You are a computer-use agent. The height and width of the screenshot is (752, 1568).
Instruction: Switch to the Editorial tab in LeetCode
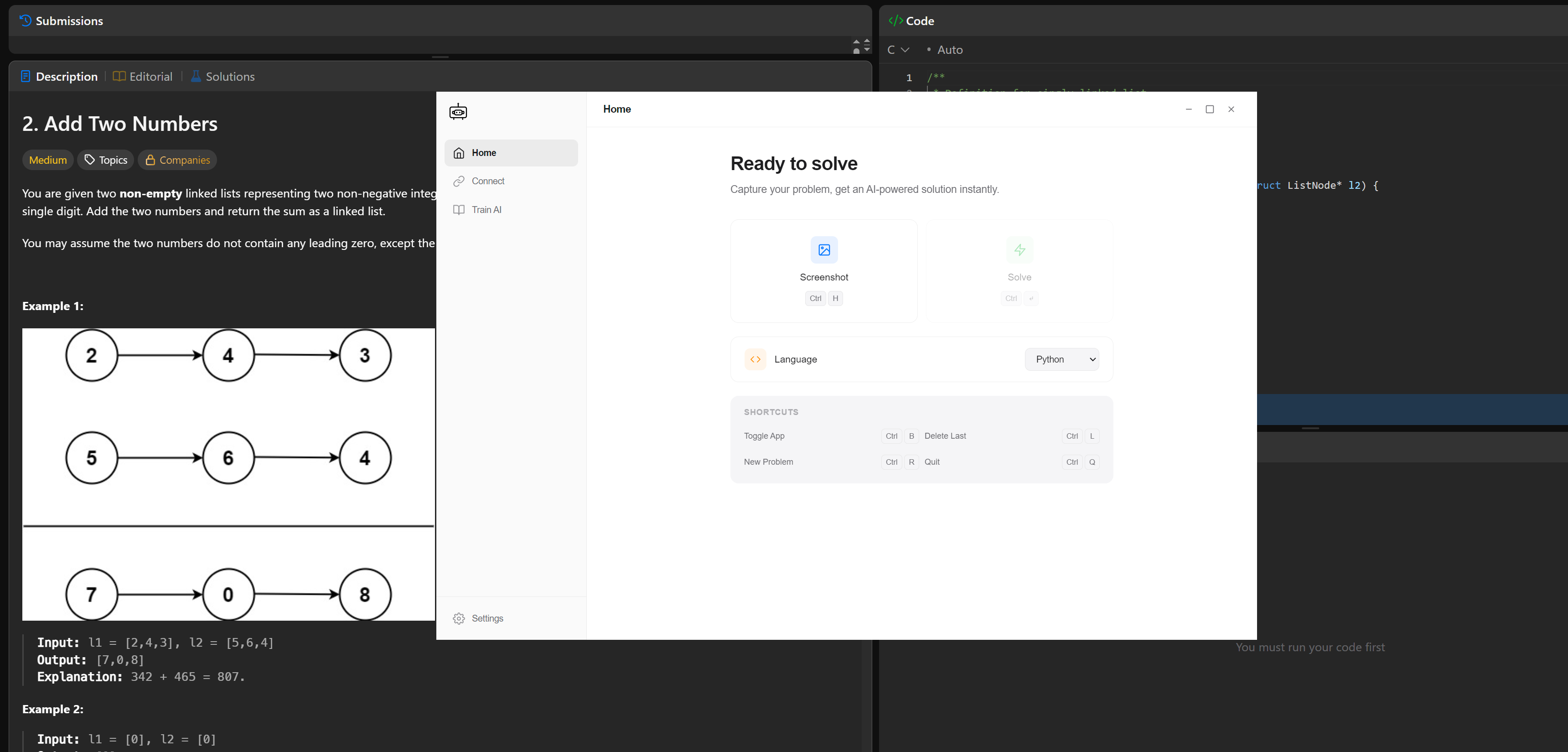142,77
